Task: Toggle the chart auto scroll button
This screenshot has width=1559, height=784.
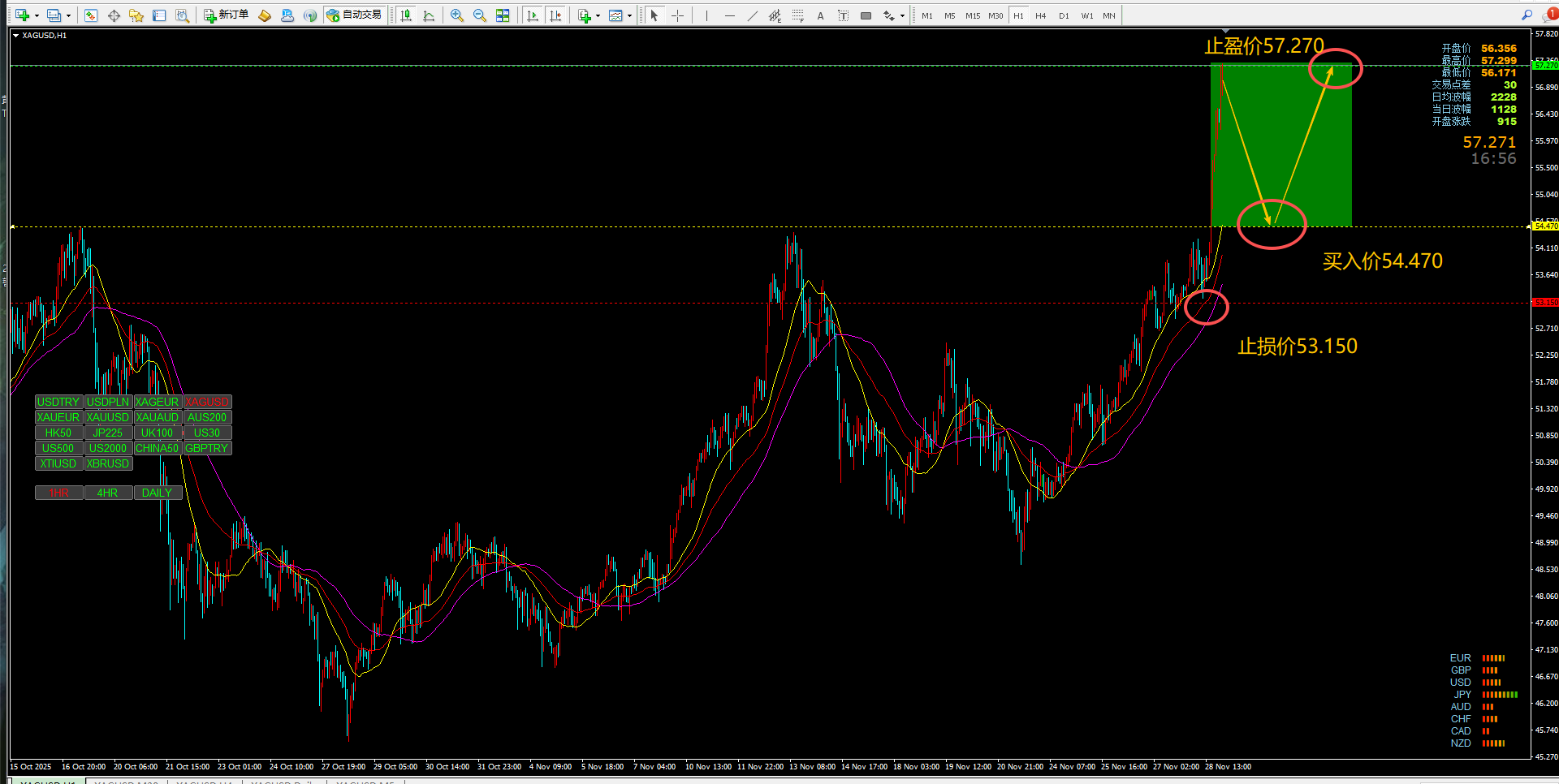Action: [x=533, y=15]
